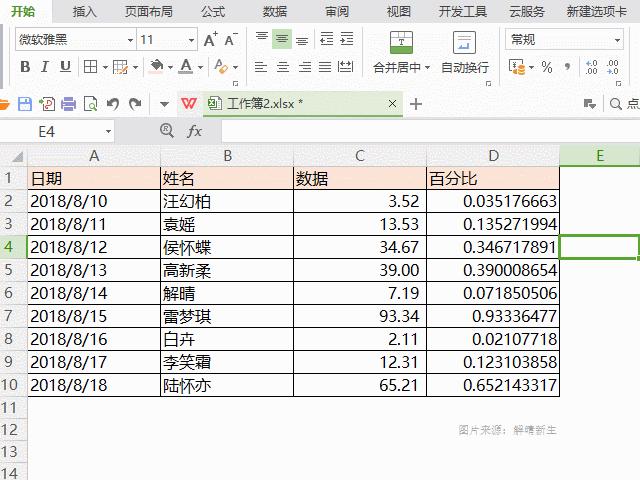
Task: Increase decimal places icon
Action: coord(591,67)
